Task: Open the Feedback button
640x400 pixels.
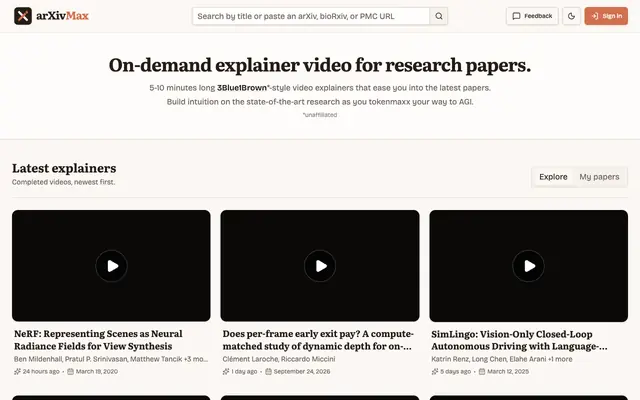Action: (x=532, y=16)
